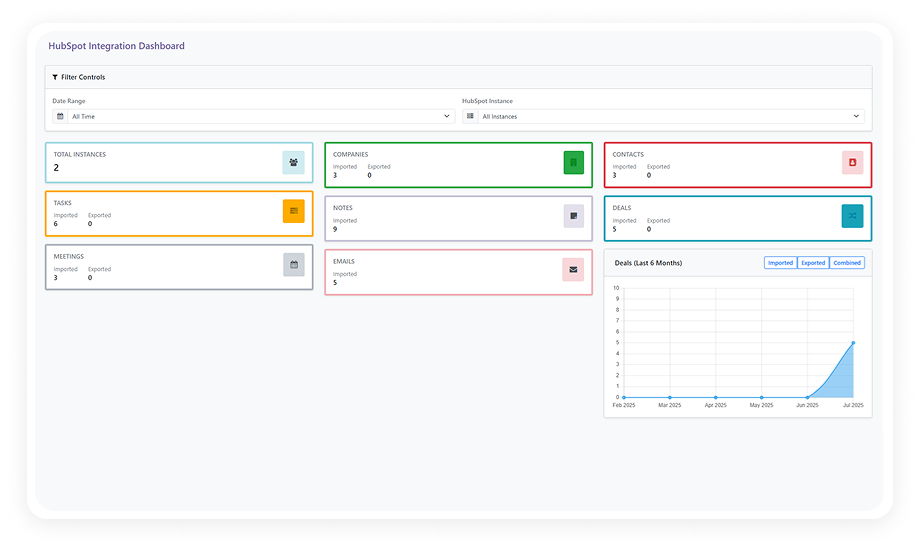Click the Notes imported value 9

(335, 229)
